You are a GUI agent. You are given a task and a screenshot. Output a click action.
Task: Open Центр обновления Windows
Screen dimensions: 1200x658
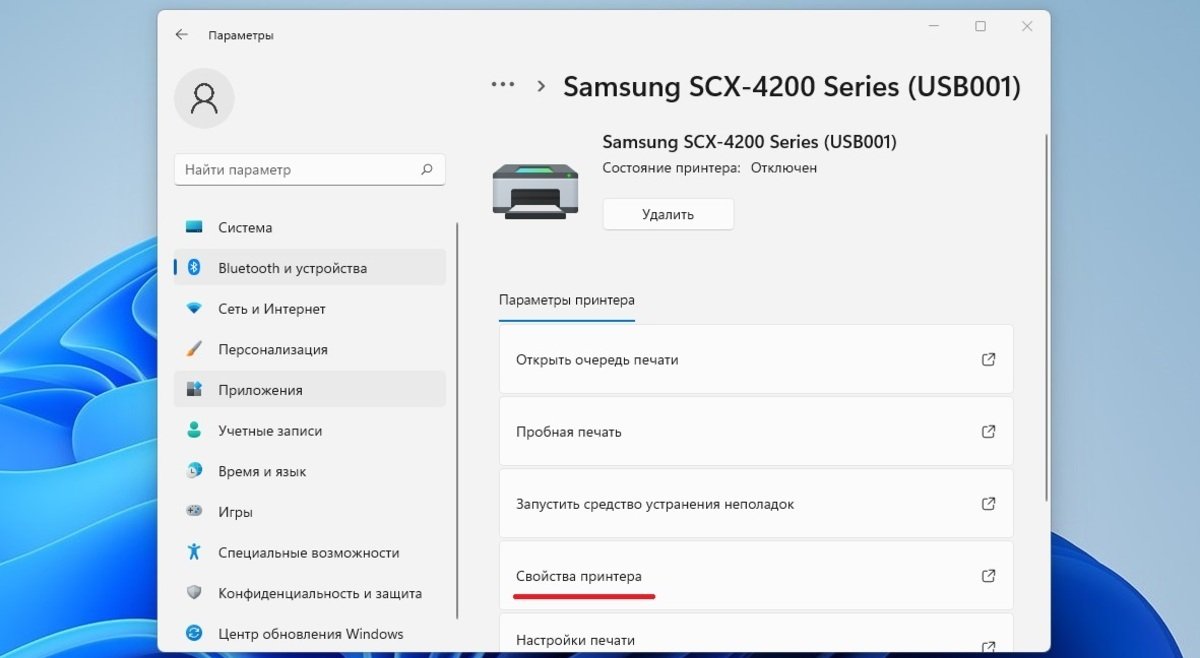pos(310,634)
